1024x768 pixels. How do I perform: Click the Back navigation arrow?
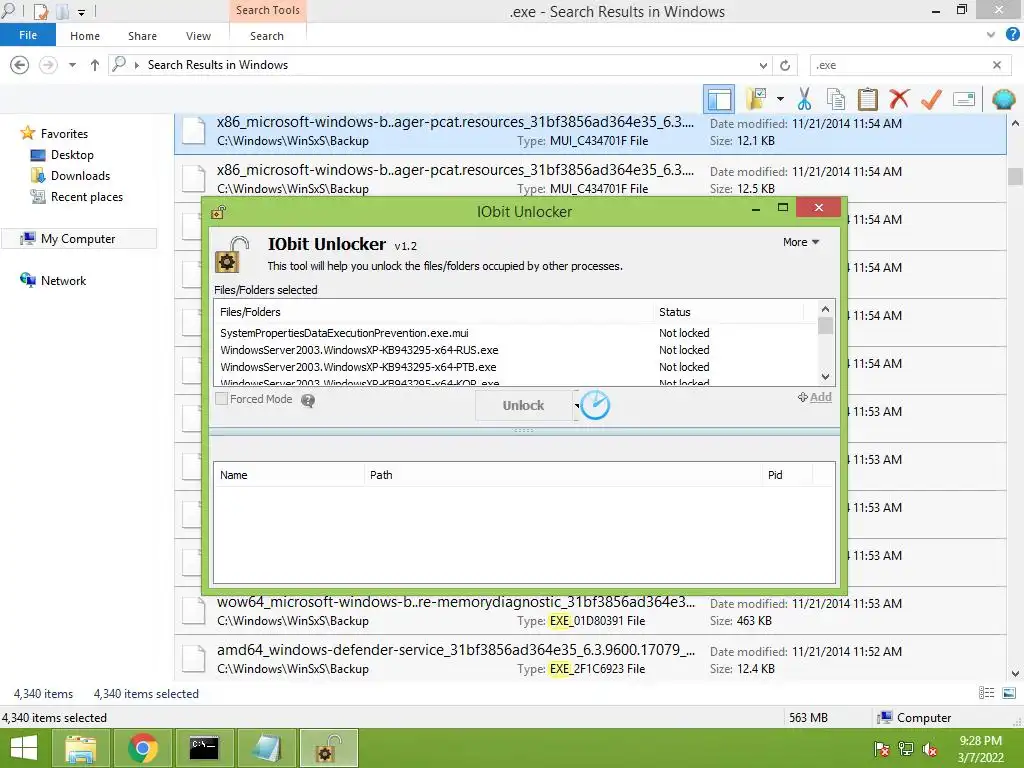coord(20,65)
